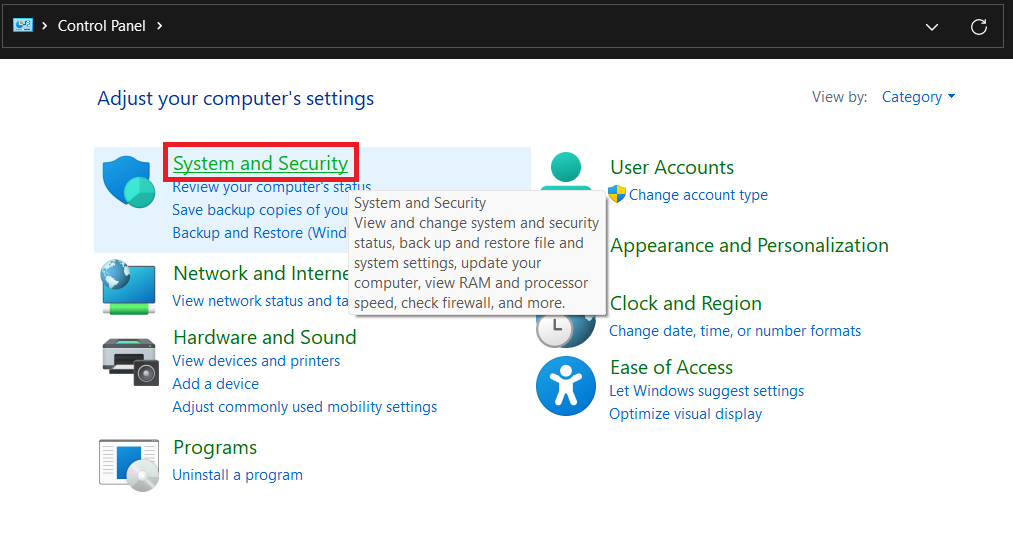Expand the chevron before Control Panel
This screenshot has height=555, width=1013.
[45, 26]
